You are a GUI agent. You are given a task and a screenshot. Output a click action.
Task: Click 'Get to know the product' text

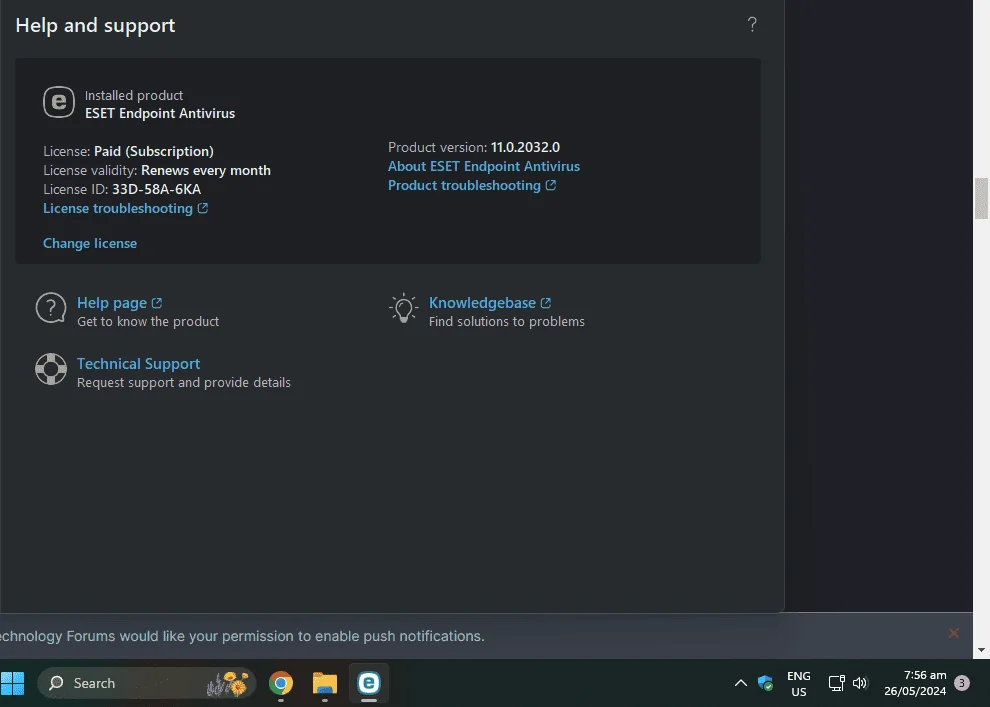148,321
